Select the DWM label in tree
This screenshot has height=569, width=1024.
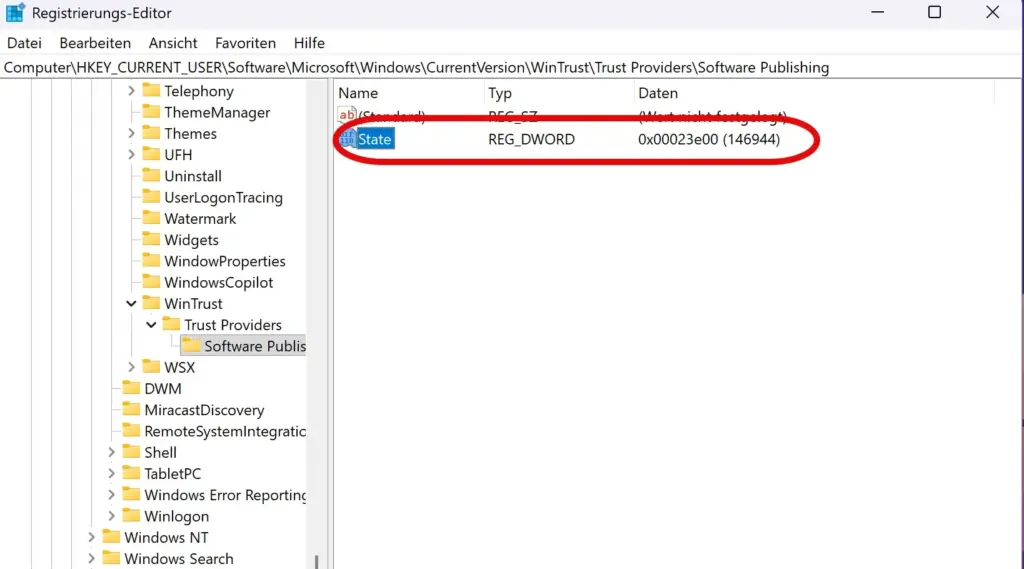pos(163,389)
